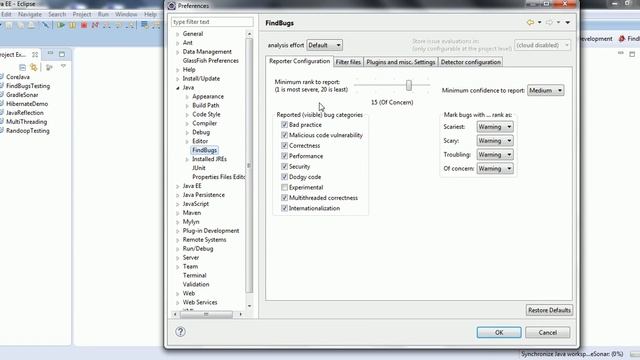The height and width of the screenshot is (360, 640).
Task: Open the Window menu in Eclipse
Action: click(x=126, y=14)
